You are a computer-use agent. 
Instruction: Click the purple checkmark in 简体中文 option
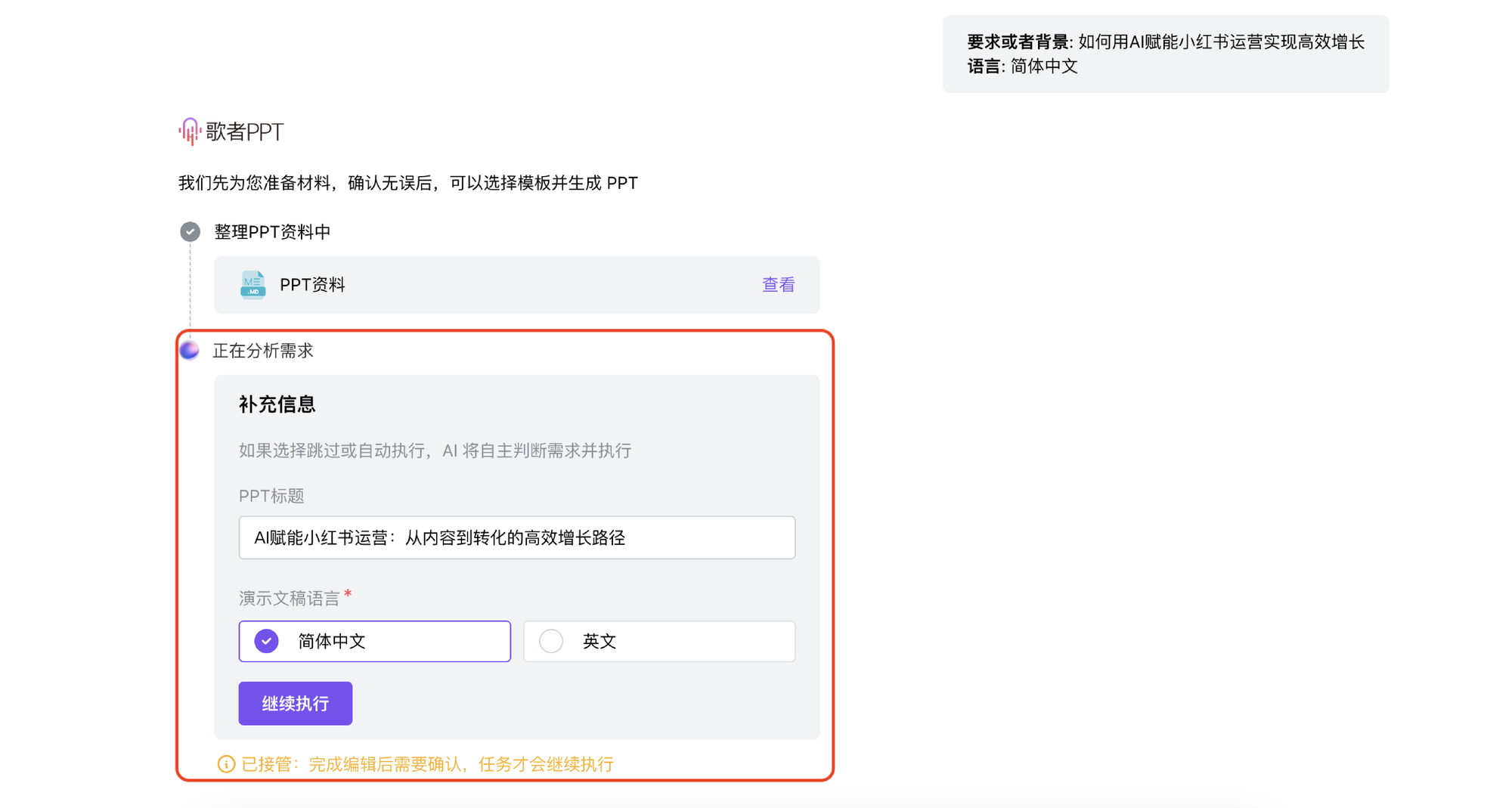tap(266, 641)
